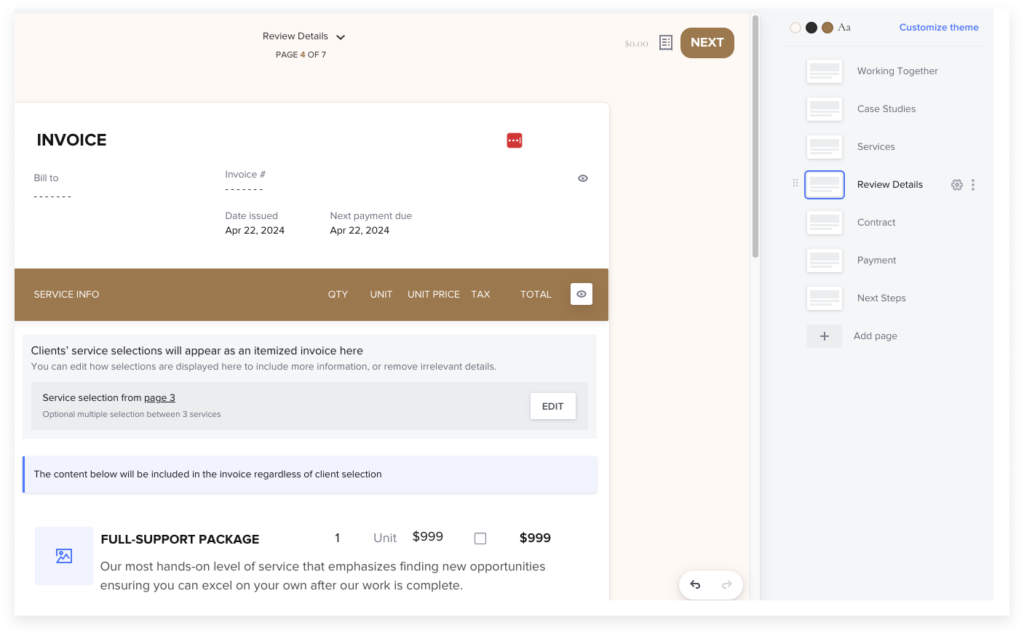Open the Aa typography style option
This screenshot has height=636, width=1024.
click(843, 27)
